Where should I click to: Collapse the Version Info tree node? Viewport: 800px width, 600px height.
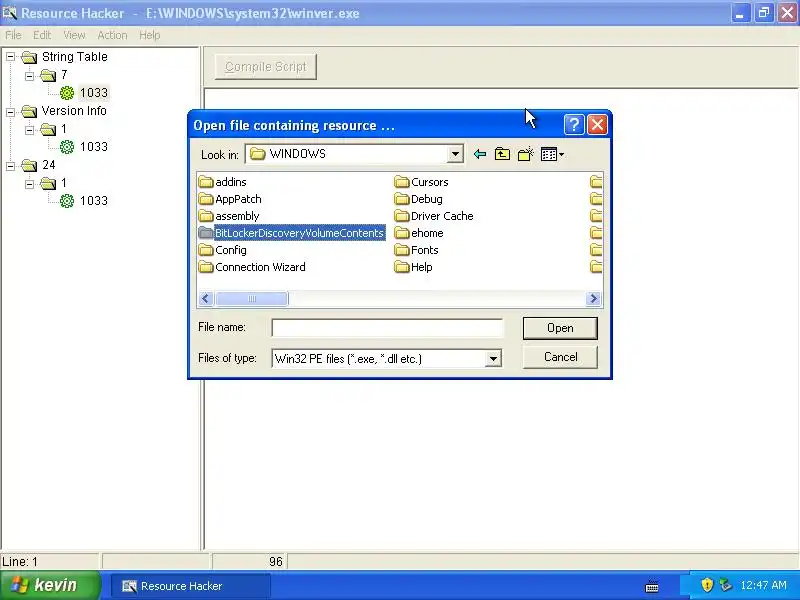[x=11, y=111]
